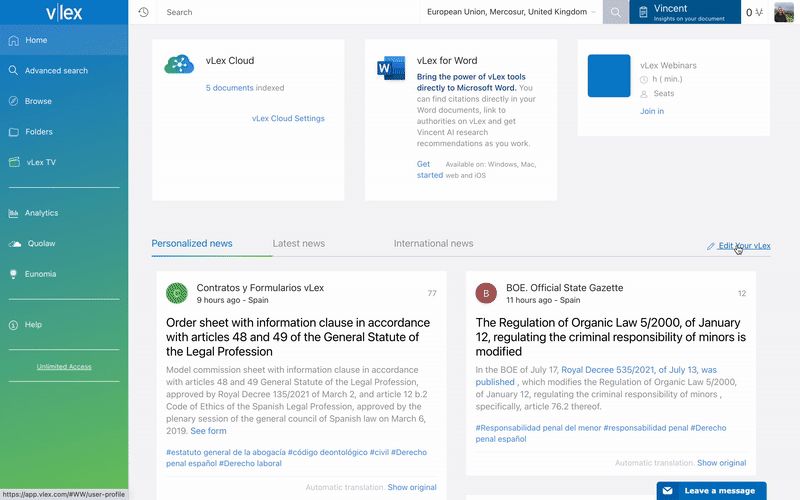Click the Unlimited Access link
800x500 pixels.
(64, 366)
